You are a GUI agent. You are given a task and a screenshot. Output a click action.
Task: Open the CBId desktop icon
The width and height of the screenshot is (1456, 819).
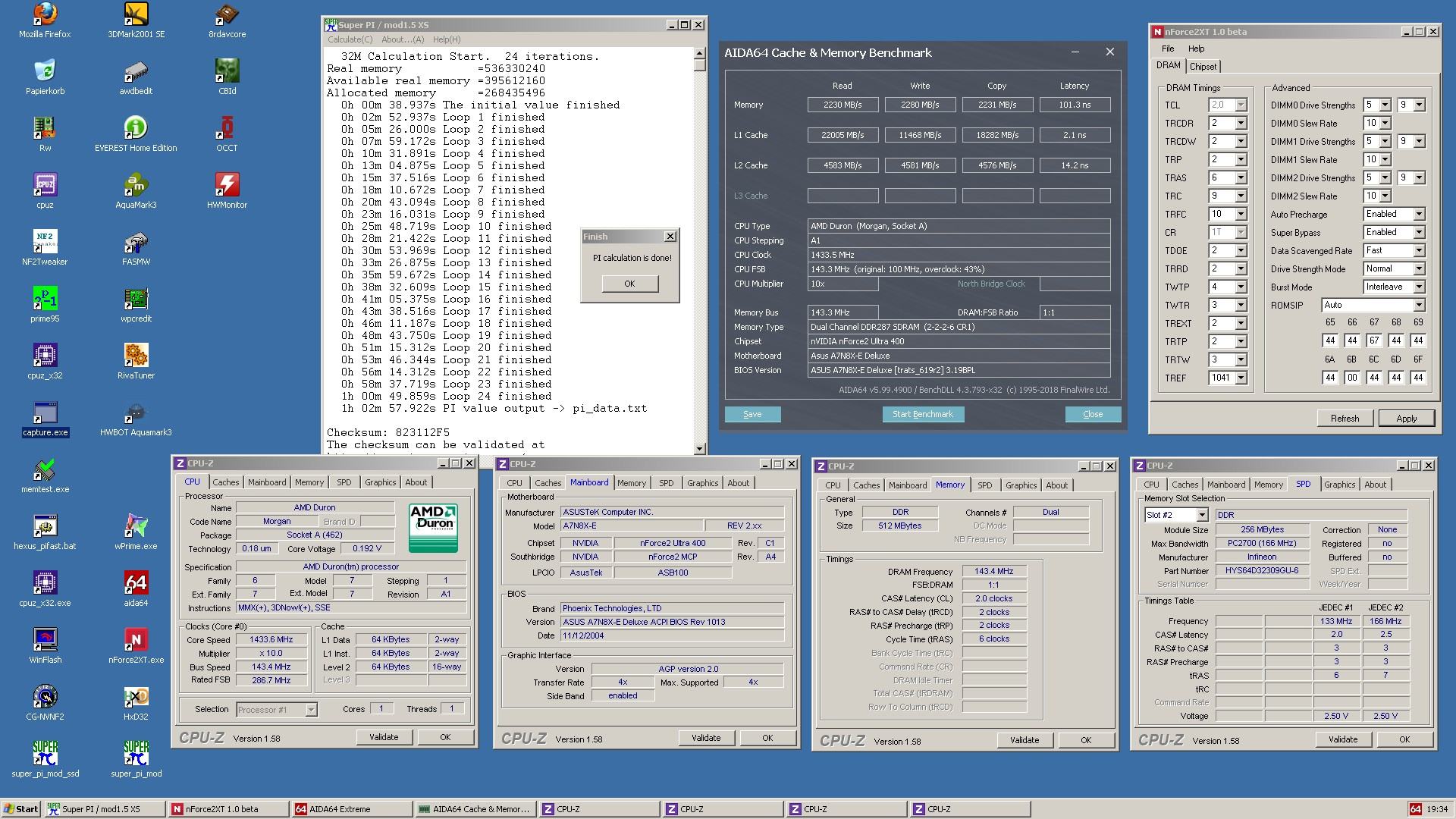227,77
